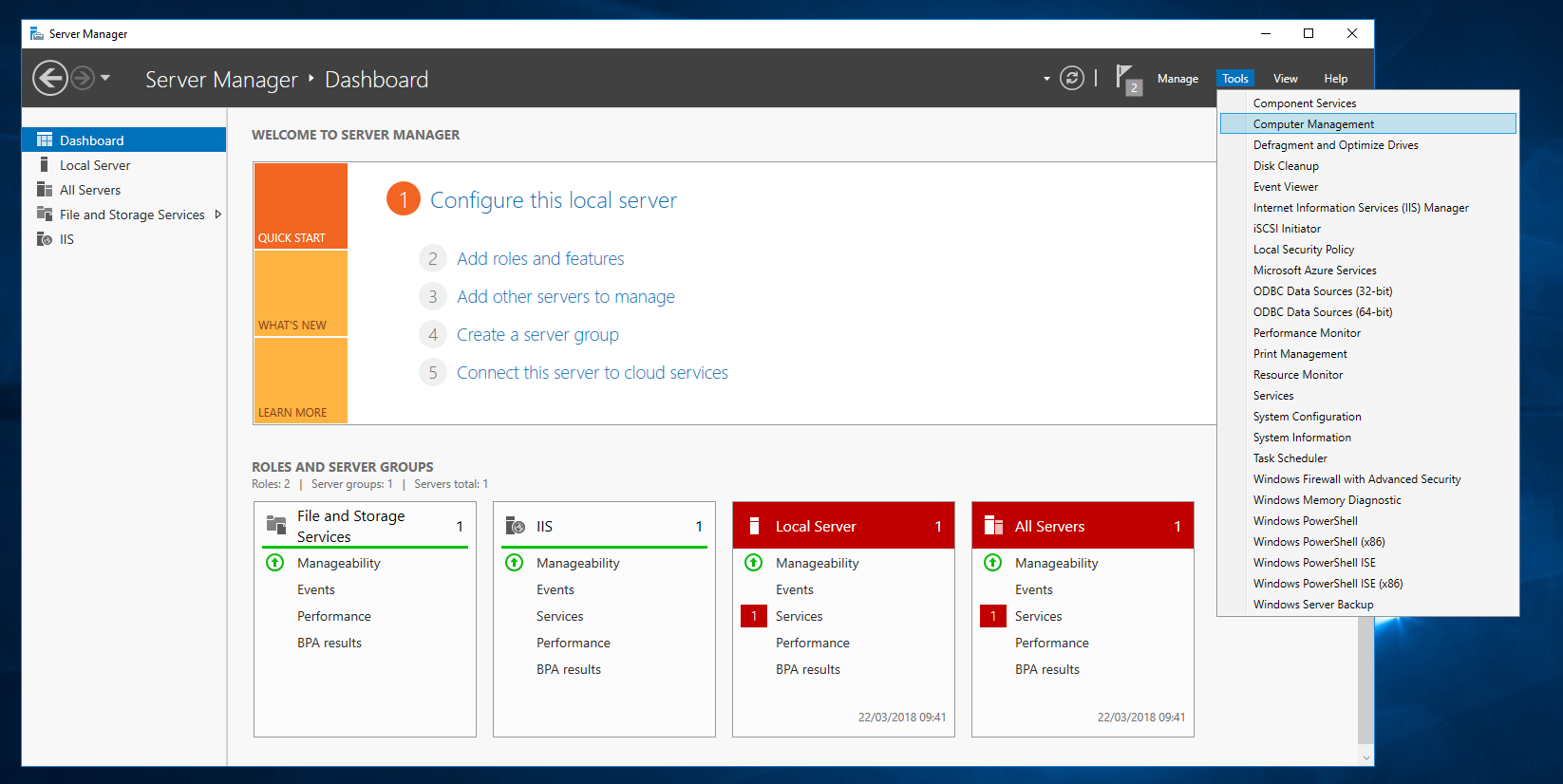This screenshot has width=1563, height=784.
Task: Expand File and Storage Services submenu arrow
Action: [x=218, y=215]
